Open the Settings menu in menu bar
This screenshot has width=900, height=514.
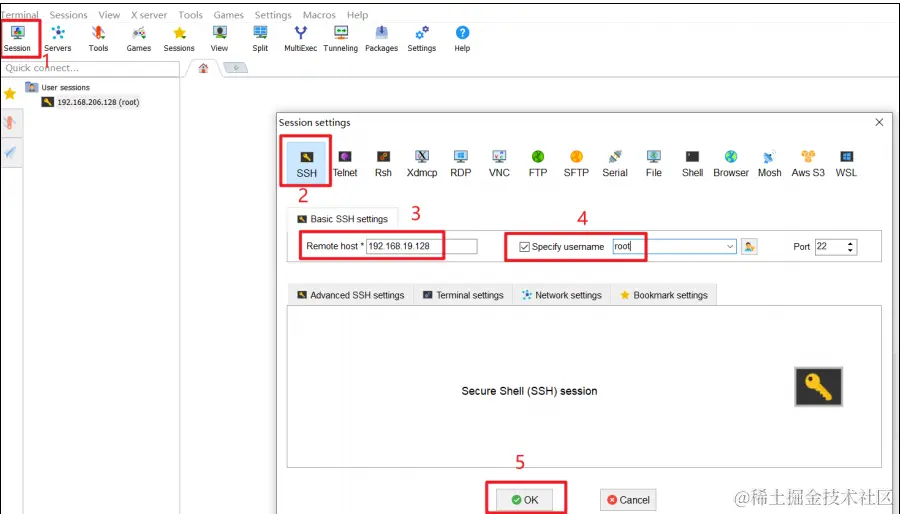[x=273, y=15]
